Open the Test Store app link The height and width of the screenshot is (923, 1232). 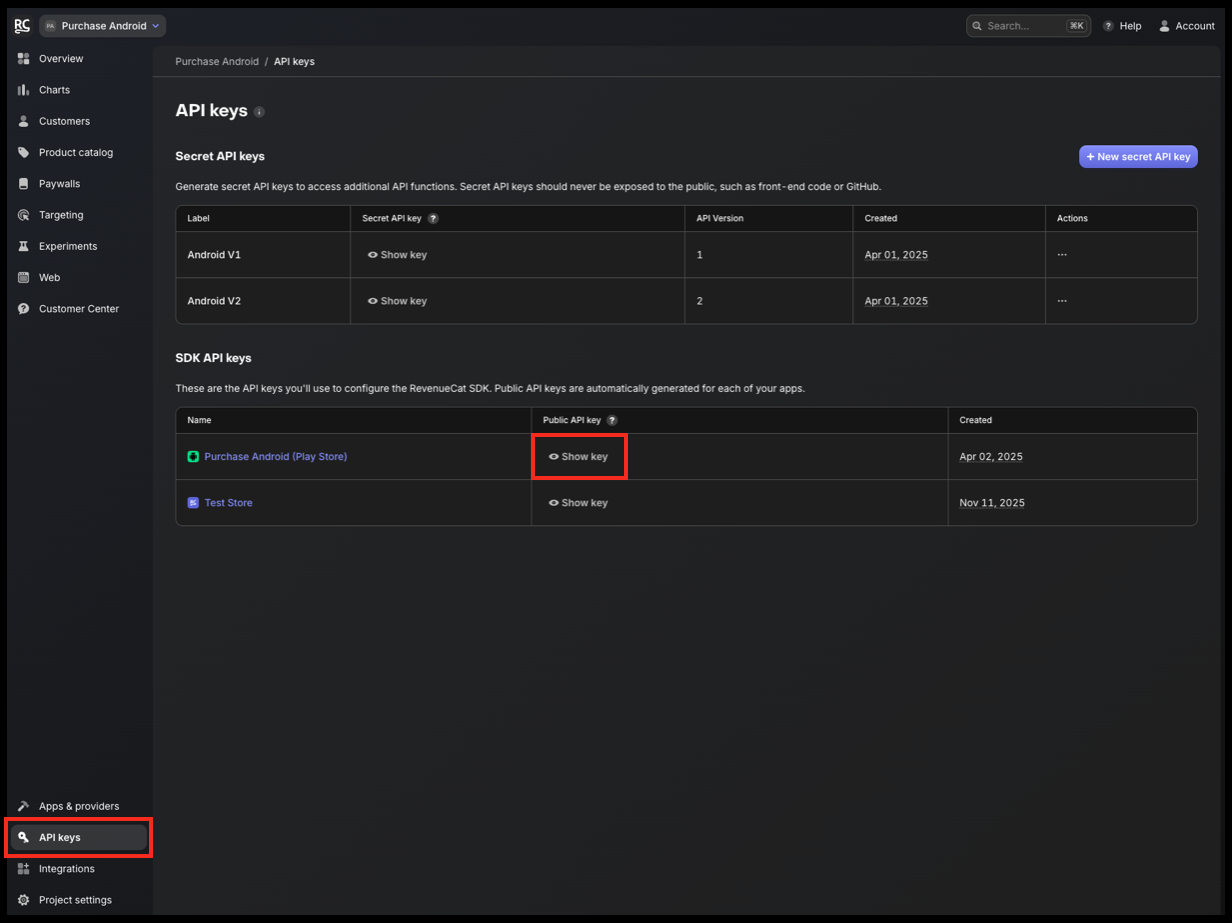(x=228, y=502)
